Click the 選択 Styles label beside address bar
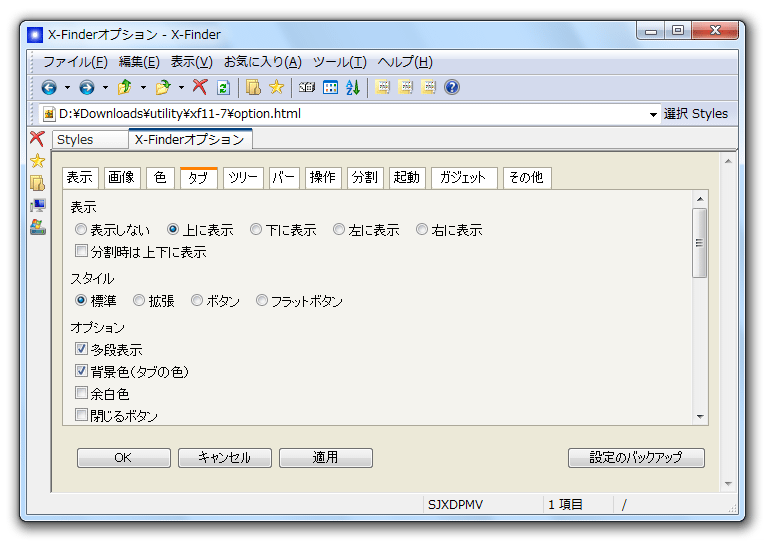The height and width of the screenshot is (545, 768). tap(696, 114)
